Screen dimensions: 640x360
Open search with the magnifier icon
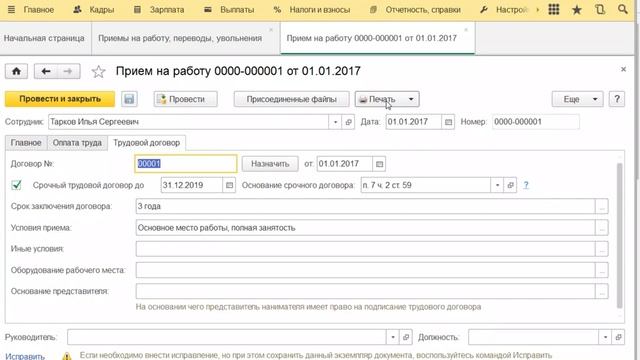pos(622,9)
